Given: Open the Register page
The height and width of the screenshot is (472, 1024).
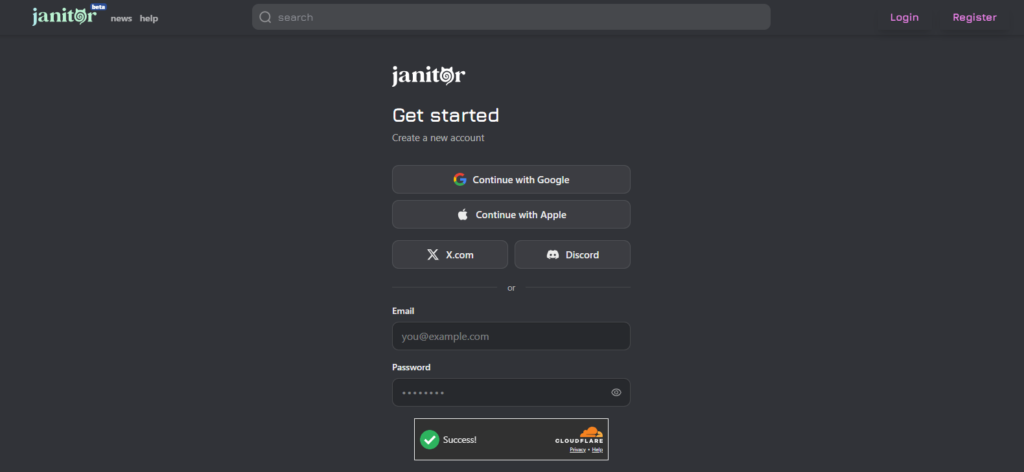Looking at the screenshot, I should 974,18.
